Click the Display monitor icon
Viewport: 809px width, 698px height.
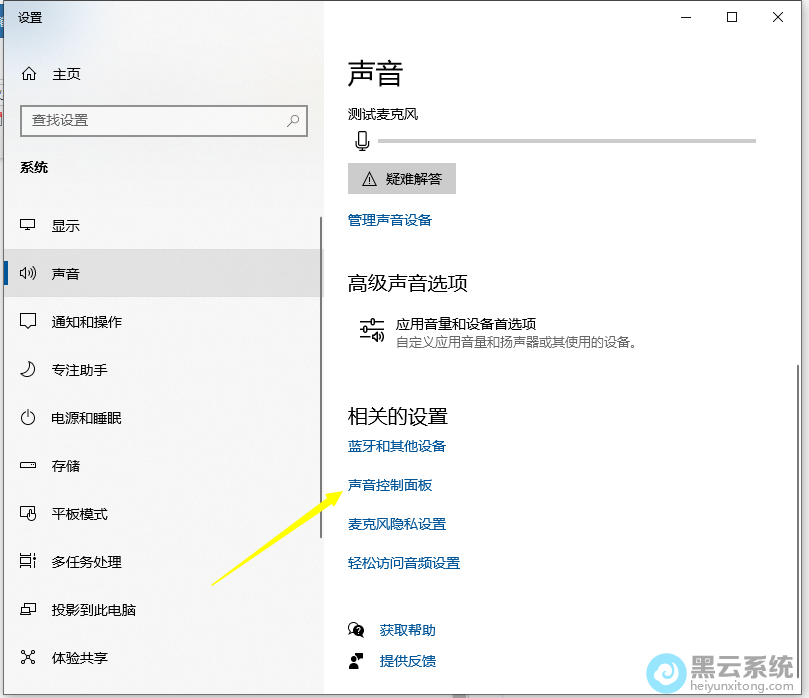tap(29, 226)
